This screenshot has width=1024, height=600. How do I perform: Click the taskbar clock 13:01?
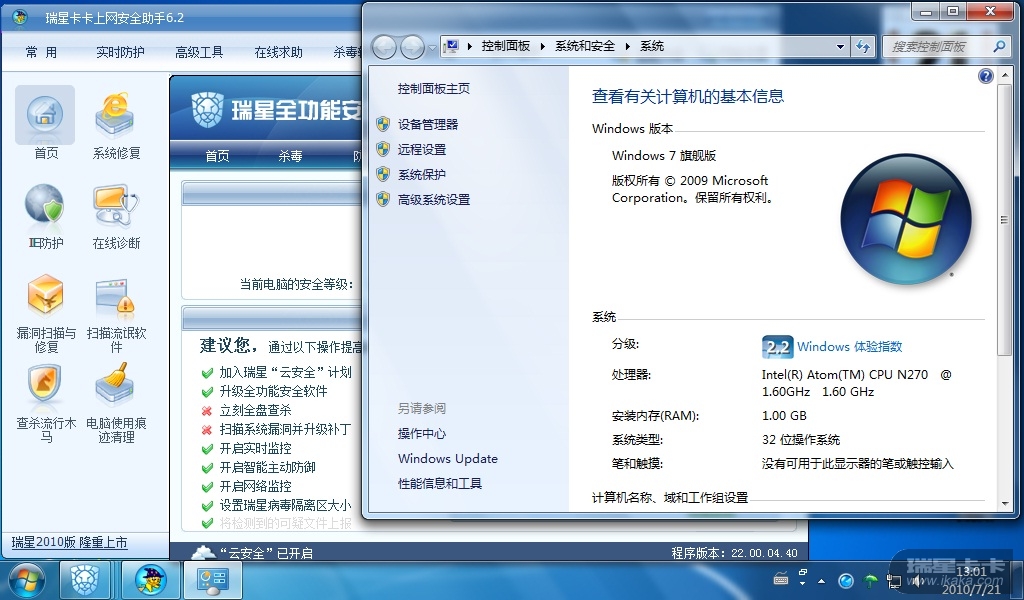[x=970, y=572]
